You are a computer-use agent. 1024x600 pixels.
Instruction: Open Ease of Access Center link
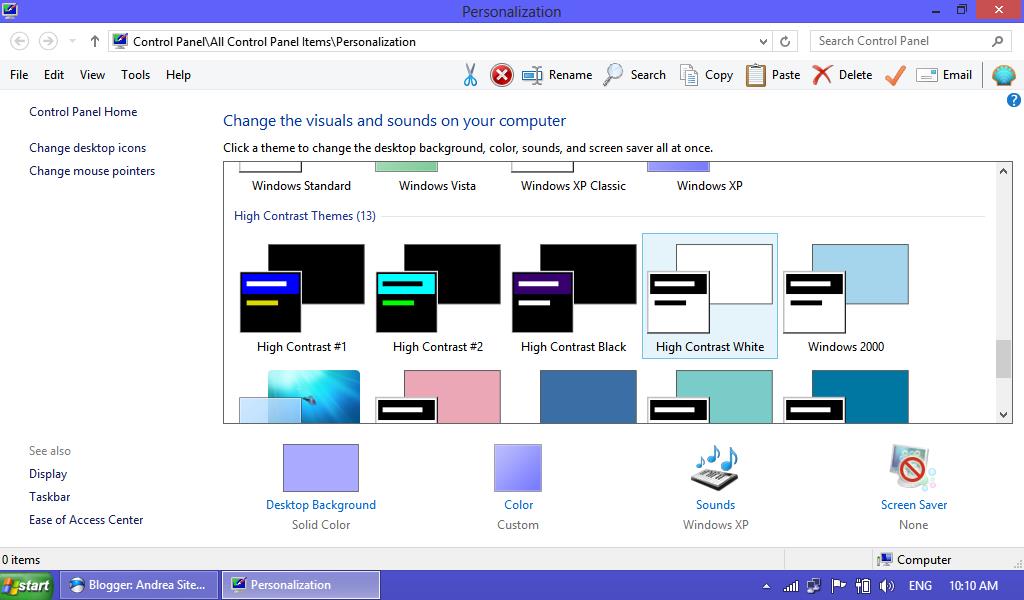[86, 520]
